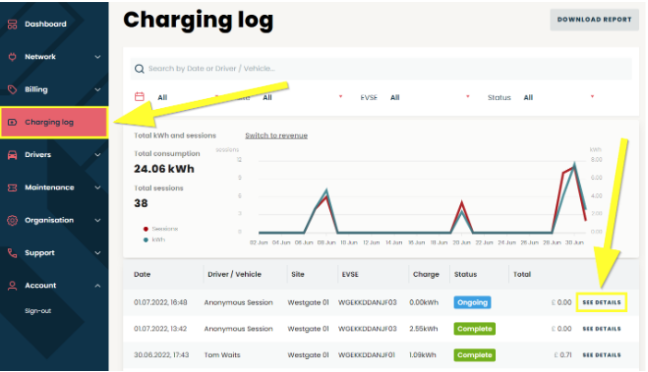648x372 pixels.
Task: Click the Date column header
Action: (x=142, y=274)
